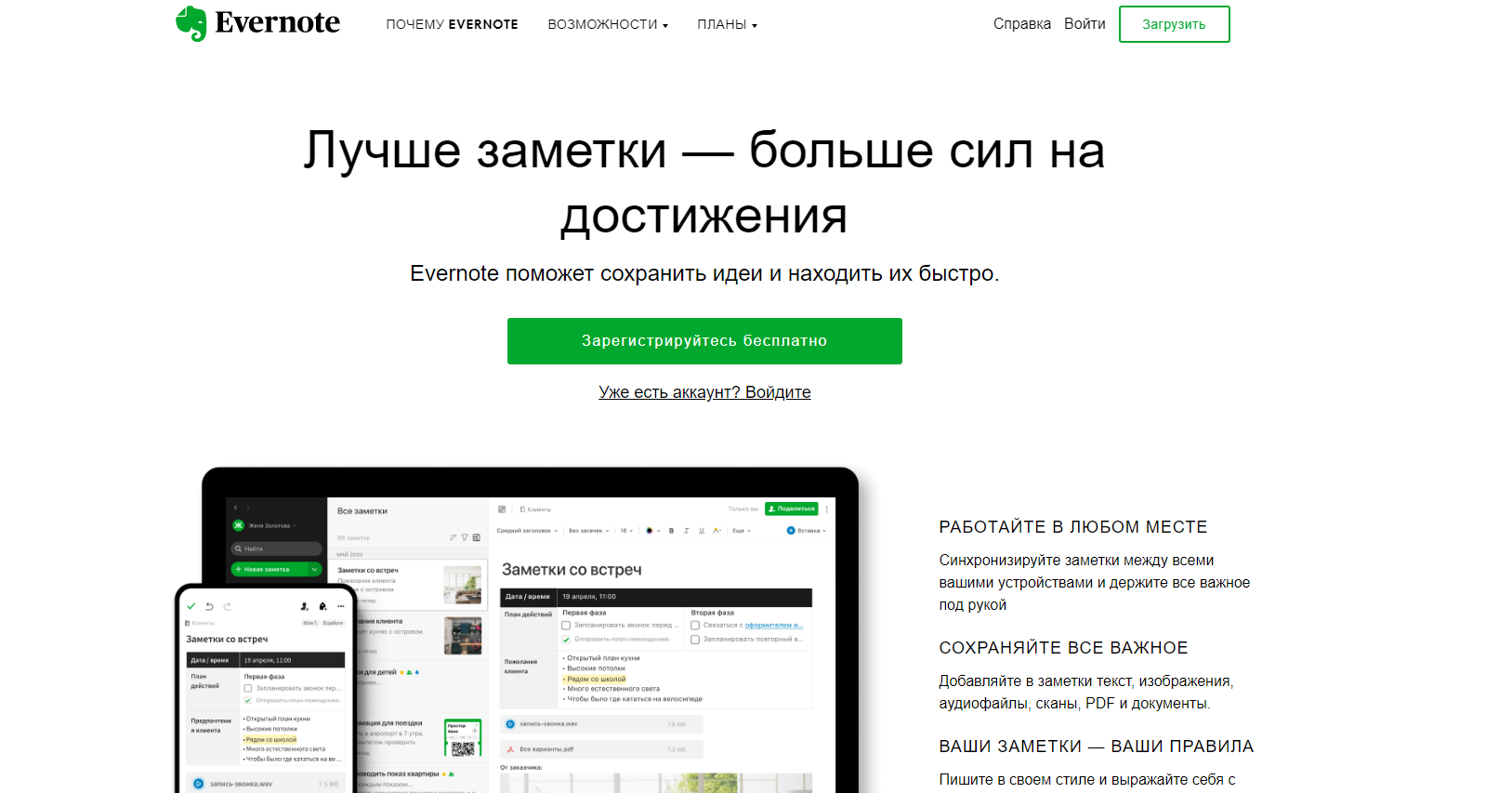Check Запланировать звонок перед on laptop
Viewport: 1512px width, 793px height.
pyautogui.click(x=566, y=626)
